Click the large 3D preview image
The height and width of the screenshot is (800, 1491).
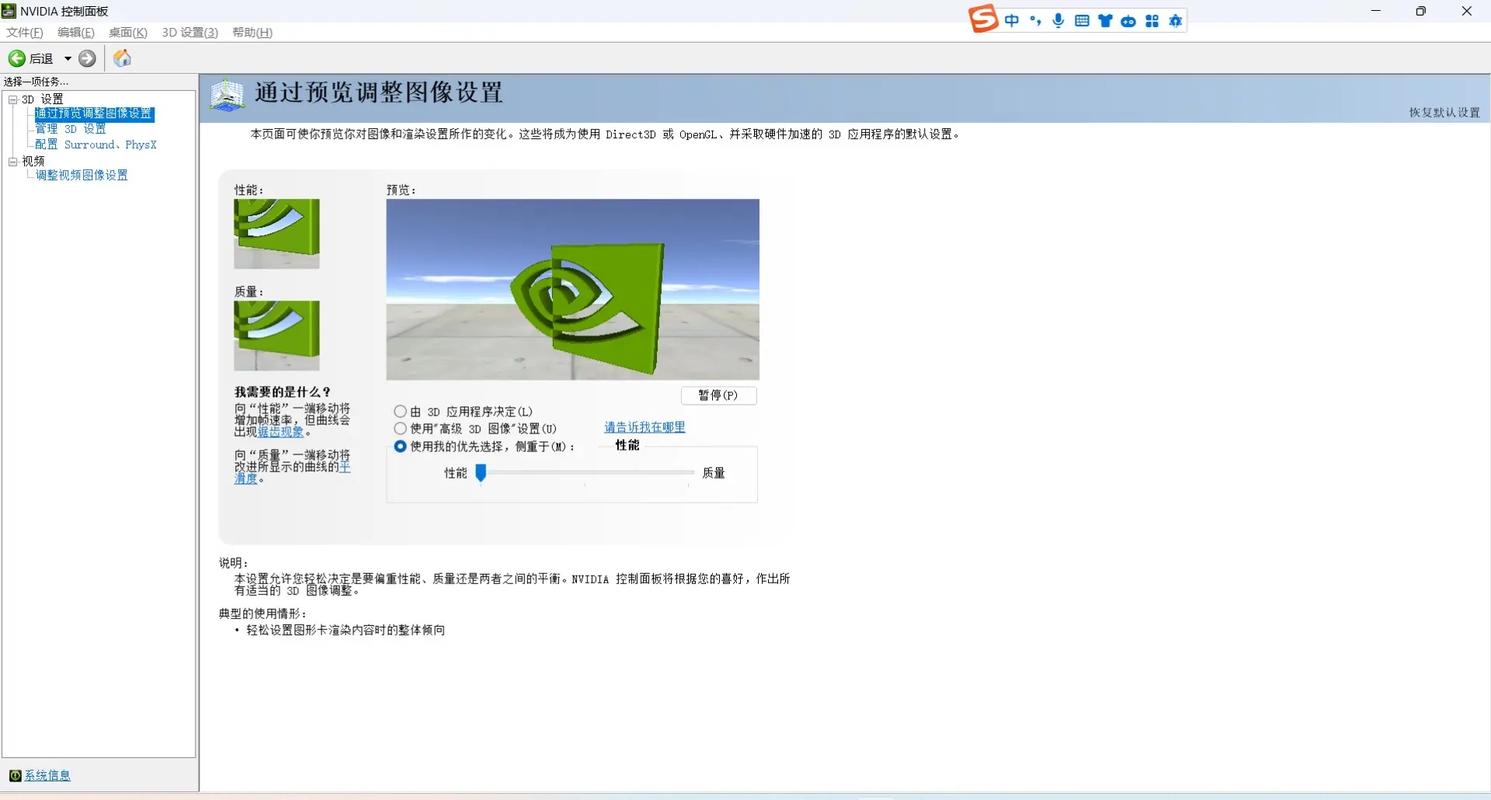pos(573,290)
